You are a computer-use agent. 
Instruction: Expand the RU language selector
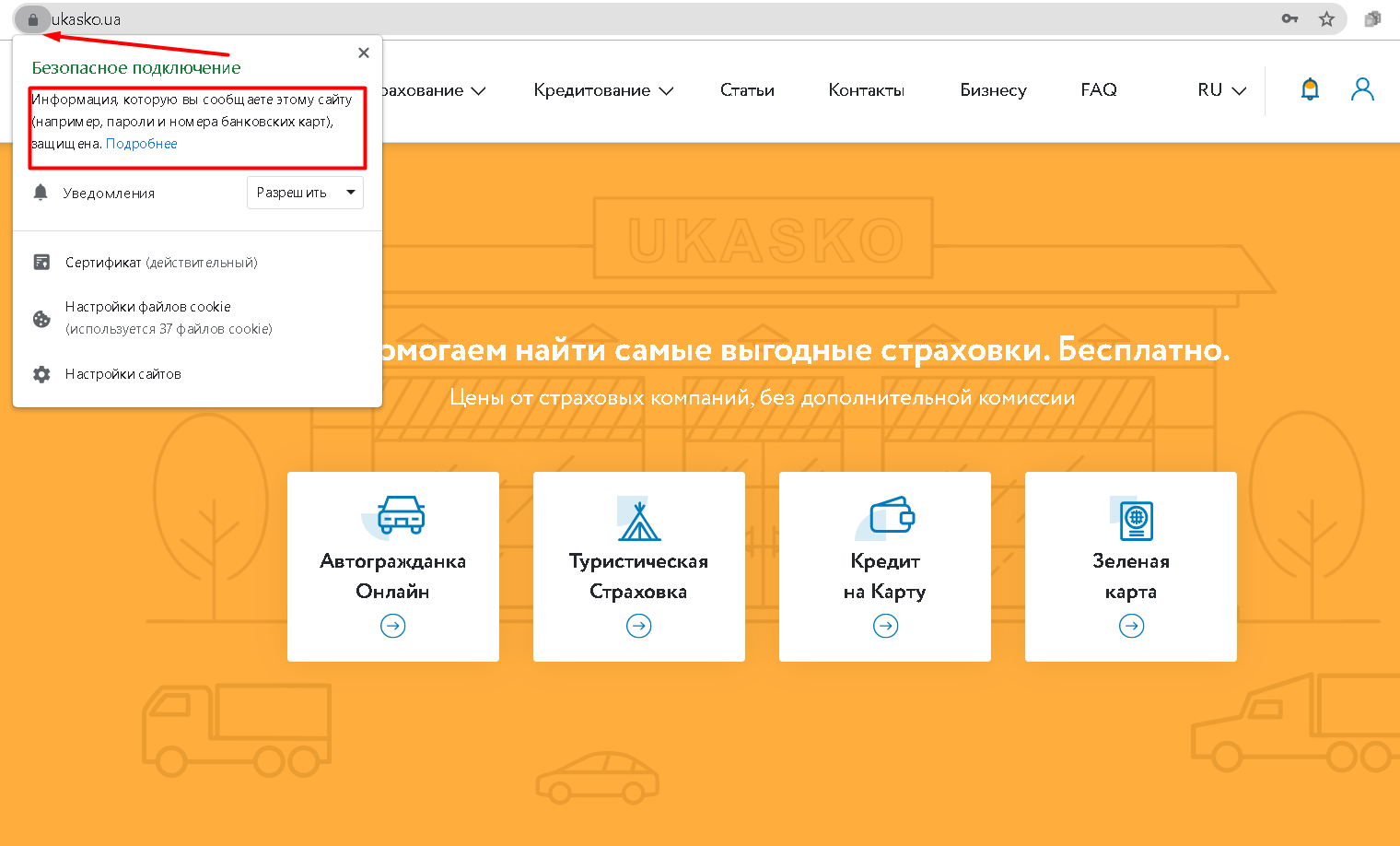click(1221, 90)
